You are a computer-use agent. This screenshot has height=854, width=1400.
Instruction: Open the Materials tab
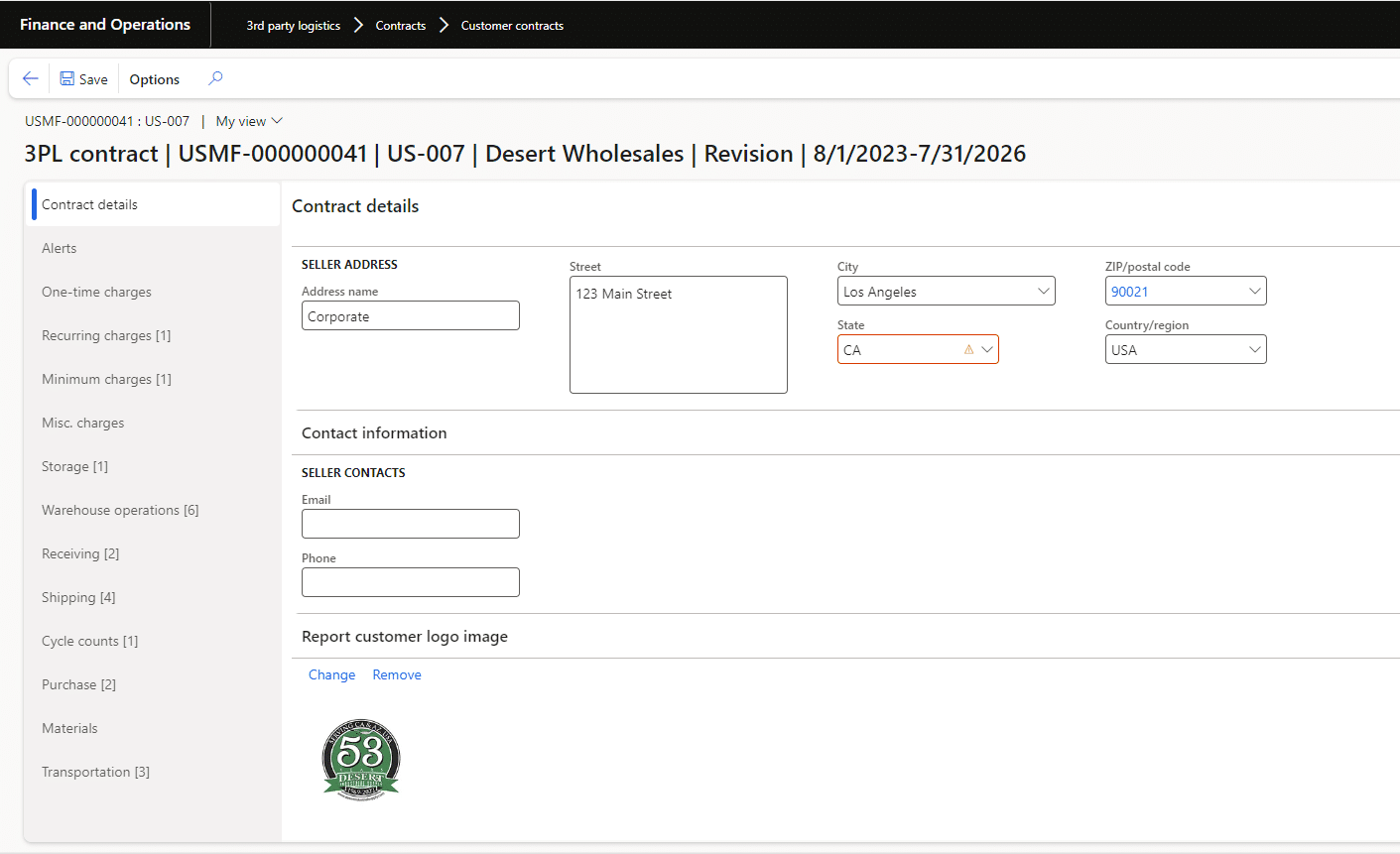click(153, 728)
